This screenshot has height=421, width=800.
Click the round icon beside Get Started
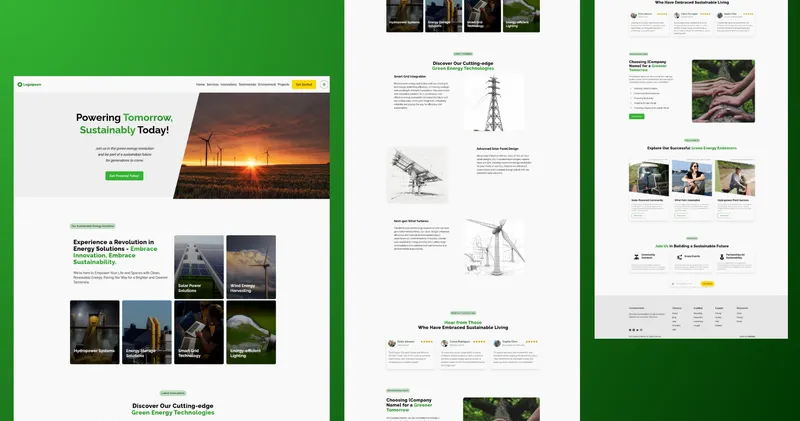pyautogui.click(x=323, y=85)
